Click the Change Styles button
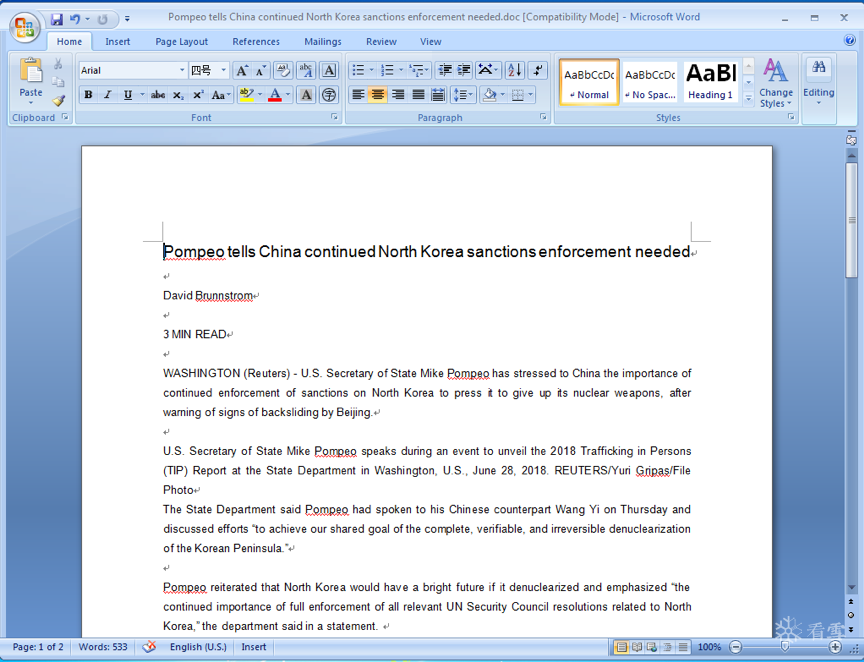The width and height of the screenshot is (864, 662). coord(776,83)
